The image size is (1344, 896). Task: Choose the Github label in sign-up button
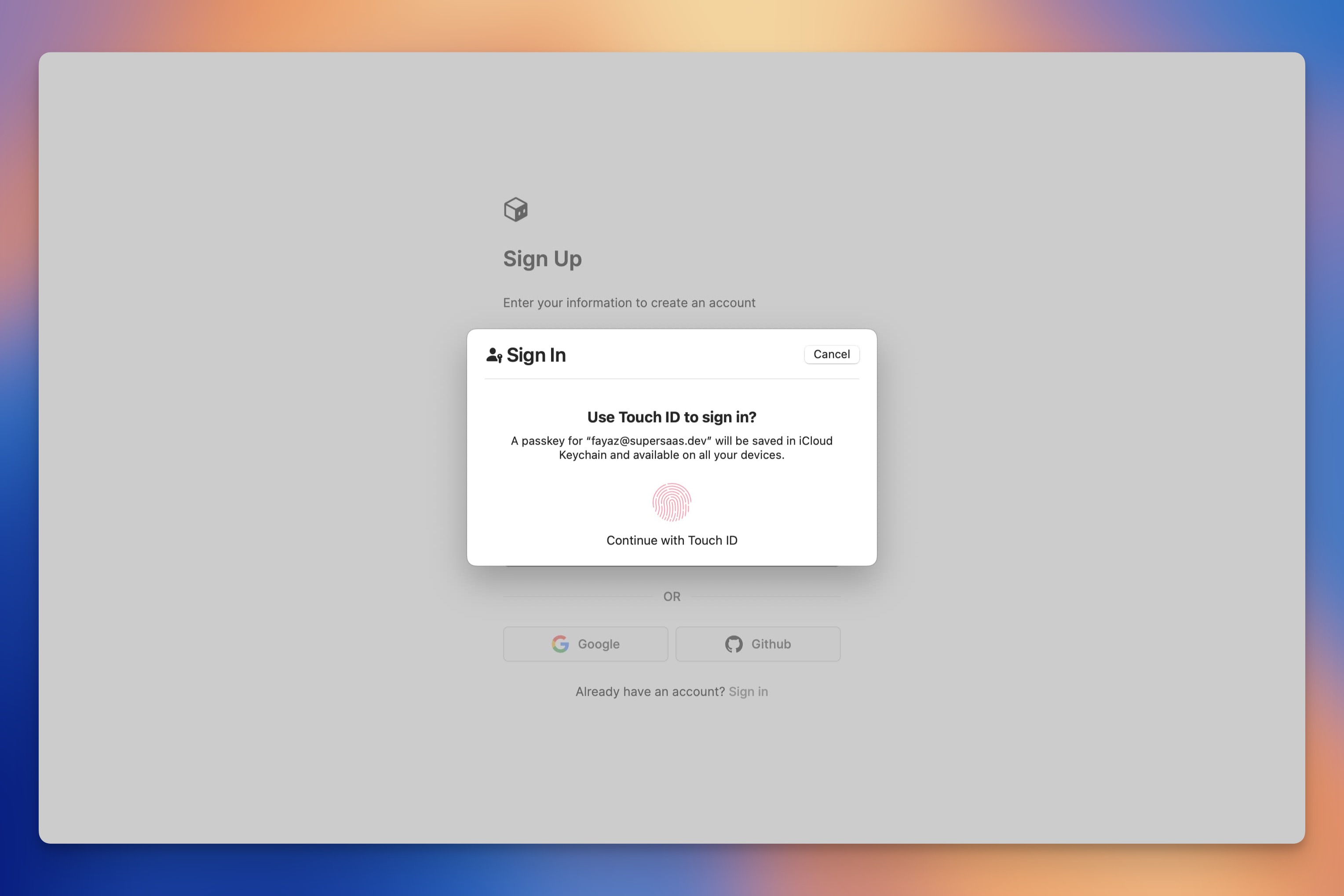click(771, 644)
